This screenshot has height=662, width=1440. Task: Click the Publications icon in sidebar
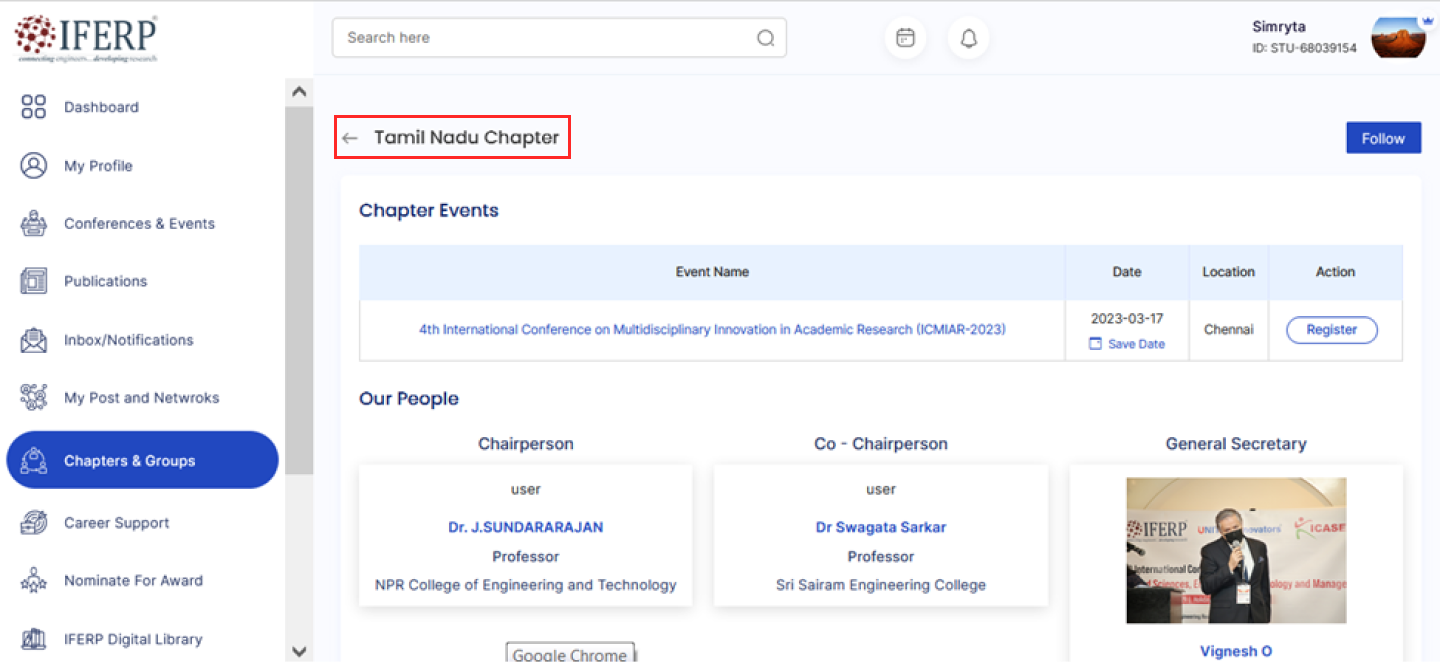(34, 281)
